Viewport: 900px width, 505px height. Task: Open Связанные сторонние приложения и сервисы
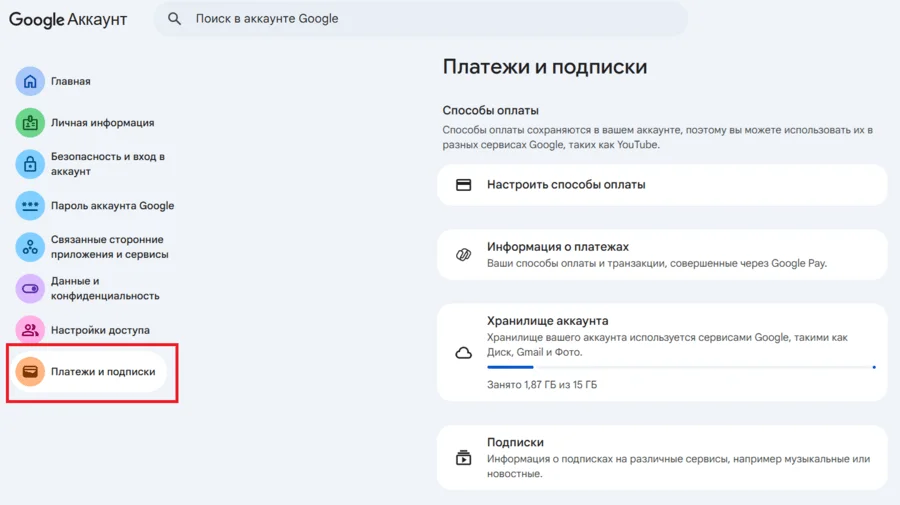click(110, 247)
